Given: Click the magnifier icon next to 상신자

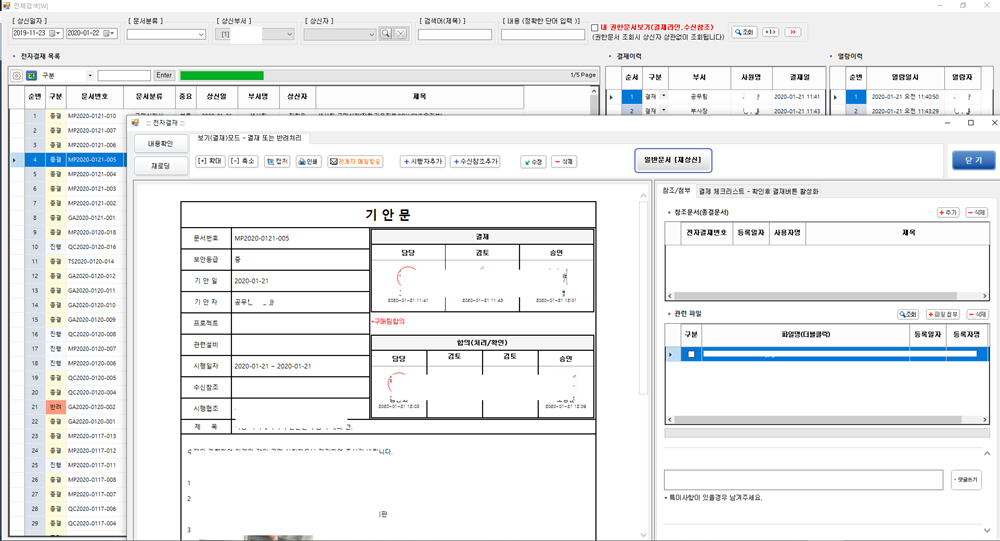Looking at the screenshot, I should 386,34.
